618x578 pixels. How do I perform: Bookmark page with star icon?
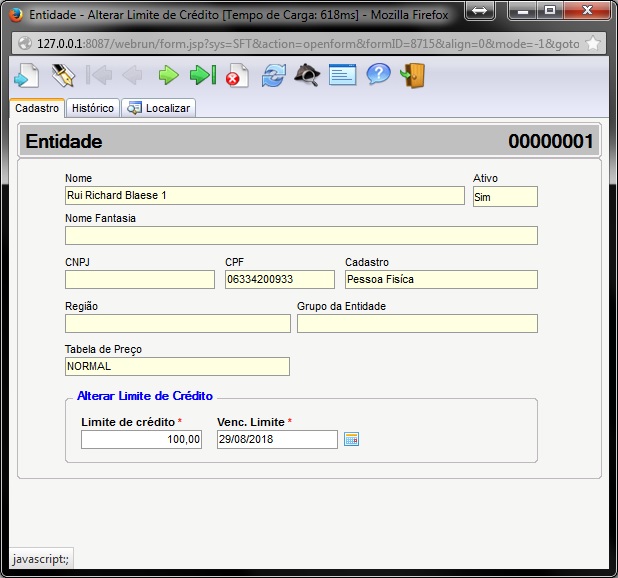[593, 43]
